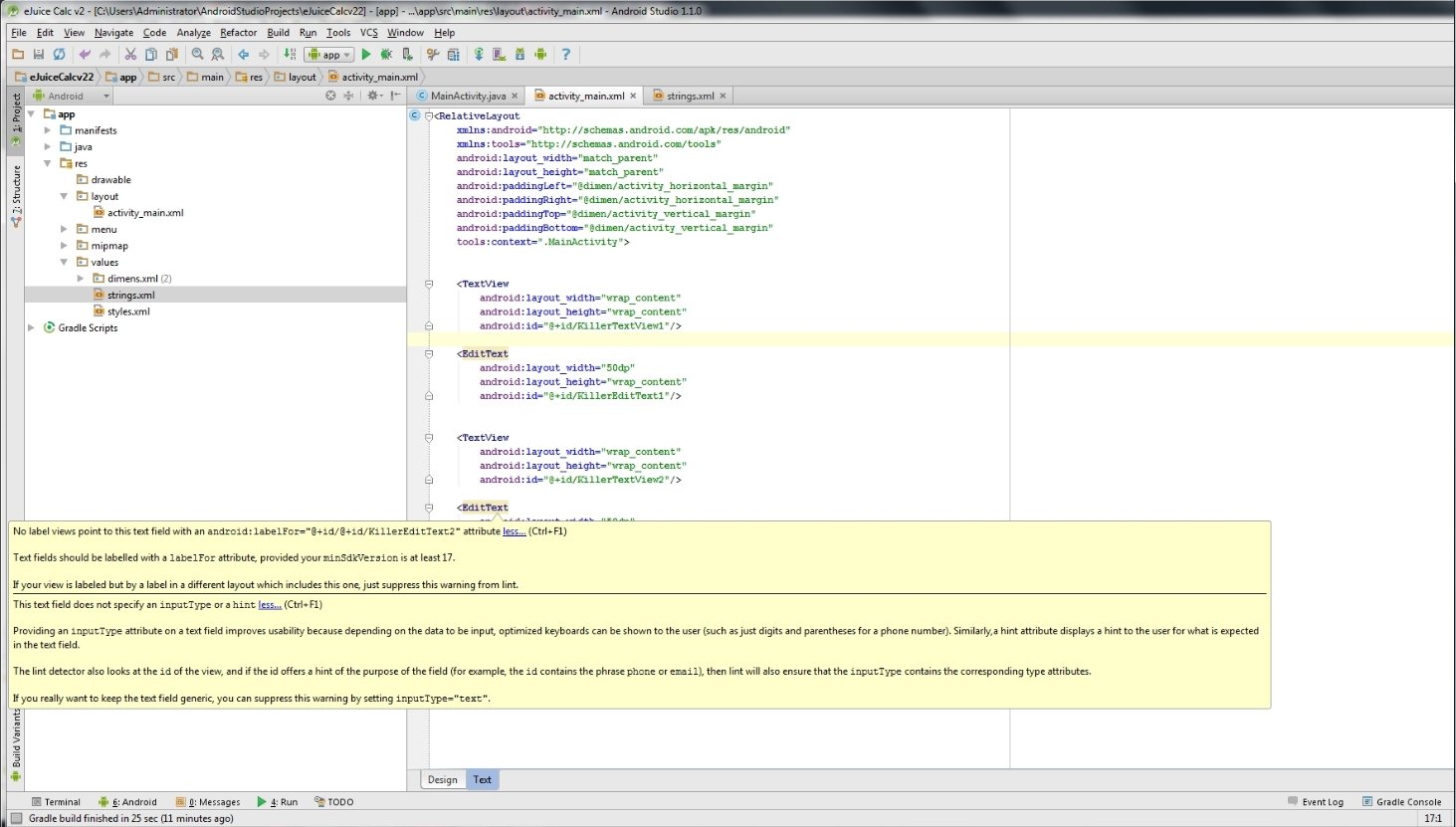Expand the dimens.xml node

click(x=81, y=279)
